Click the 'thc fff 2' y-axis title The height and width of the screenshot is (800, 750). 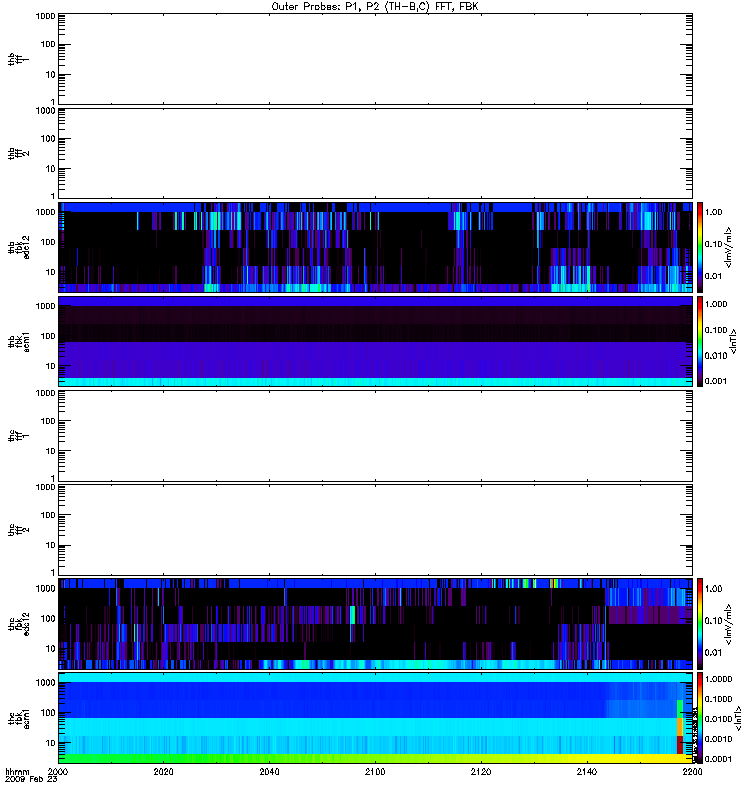18,530
